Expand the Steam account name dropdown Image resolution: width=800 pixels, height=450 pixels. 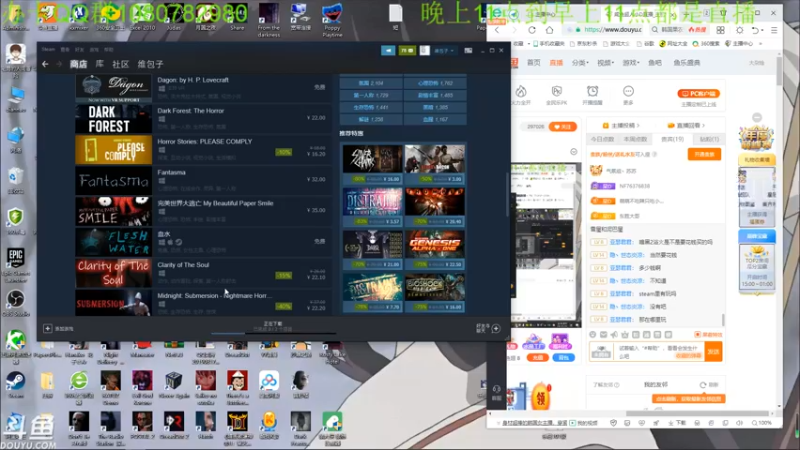pyautogui.click(x=444, y=51)
